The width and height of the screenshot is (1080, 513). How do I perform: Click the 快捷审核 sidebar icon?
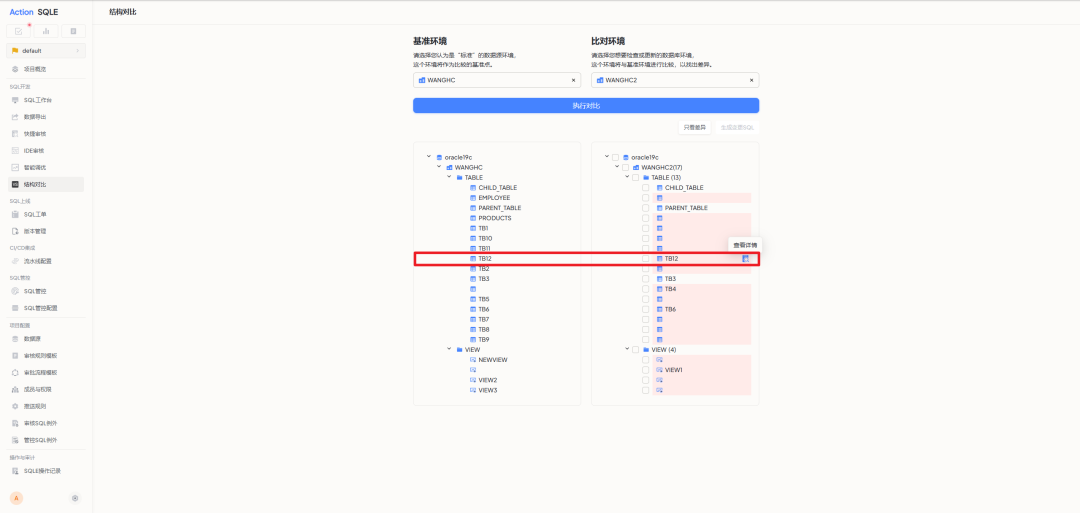coord(15,134)
